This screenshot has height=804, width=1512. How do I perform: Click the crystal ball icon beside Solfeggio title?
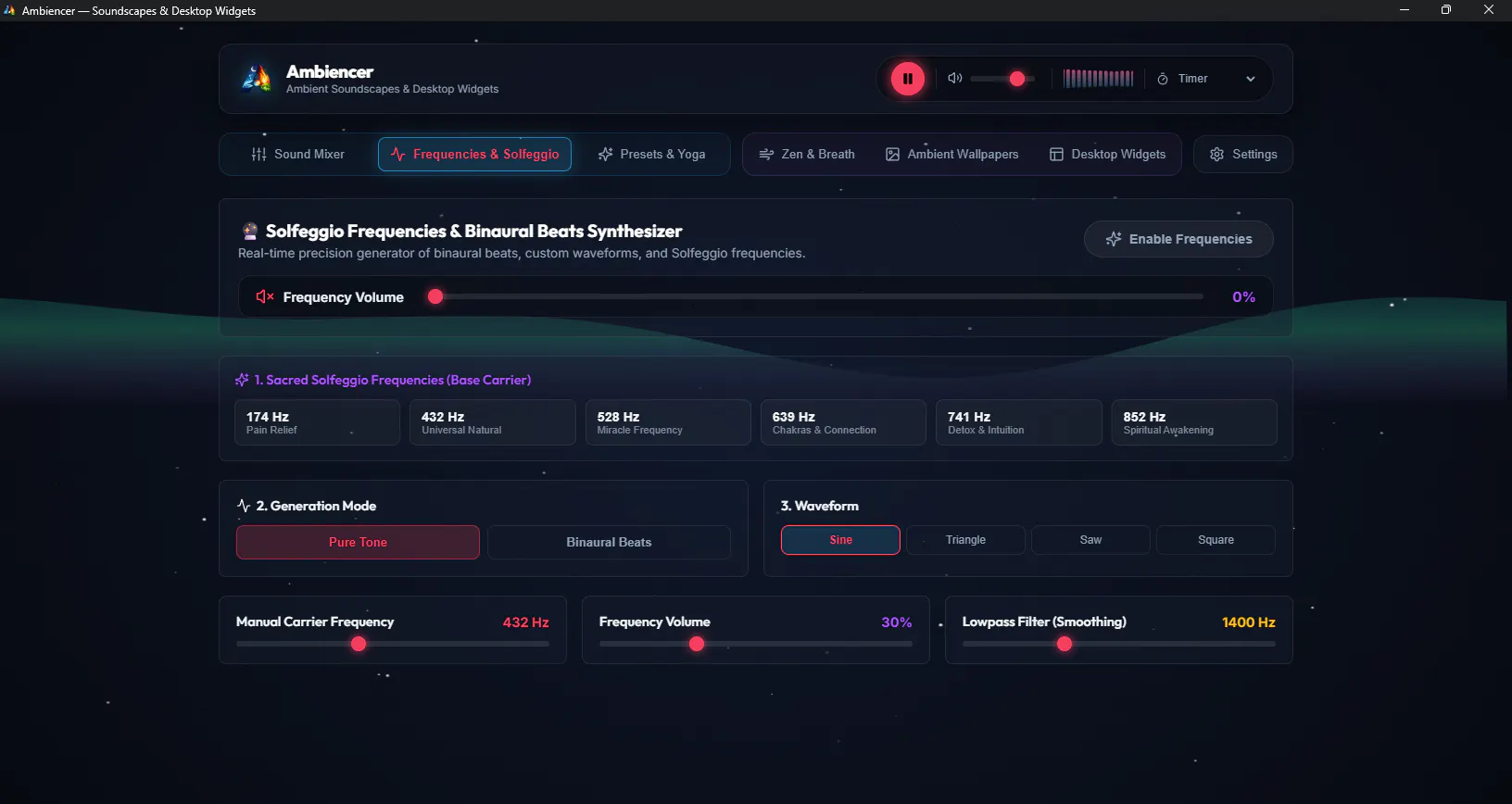click(249, 231)
